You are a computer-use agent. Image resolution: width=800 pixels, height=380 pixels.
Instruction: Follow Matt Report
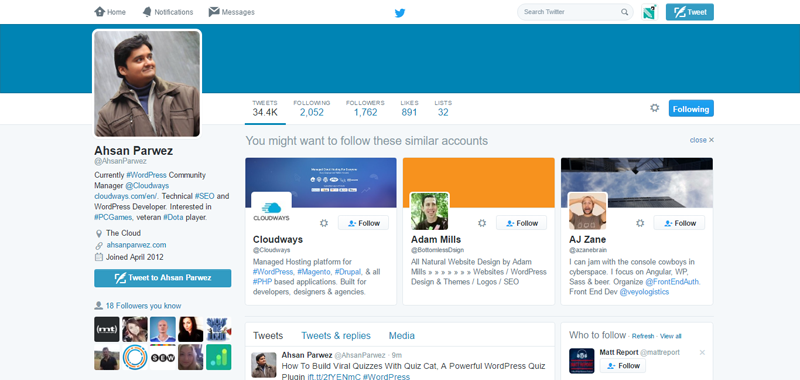[622, 366]
